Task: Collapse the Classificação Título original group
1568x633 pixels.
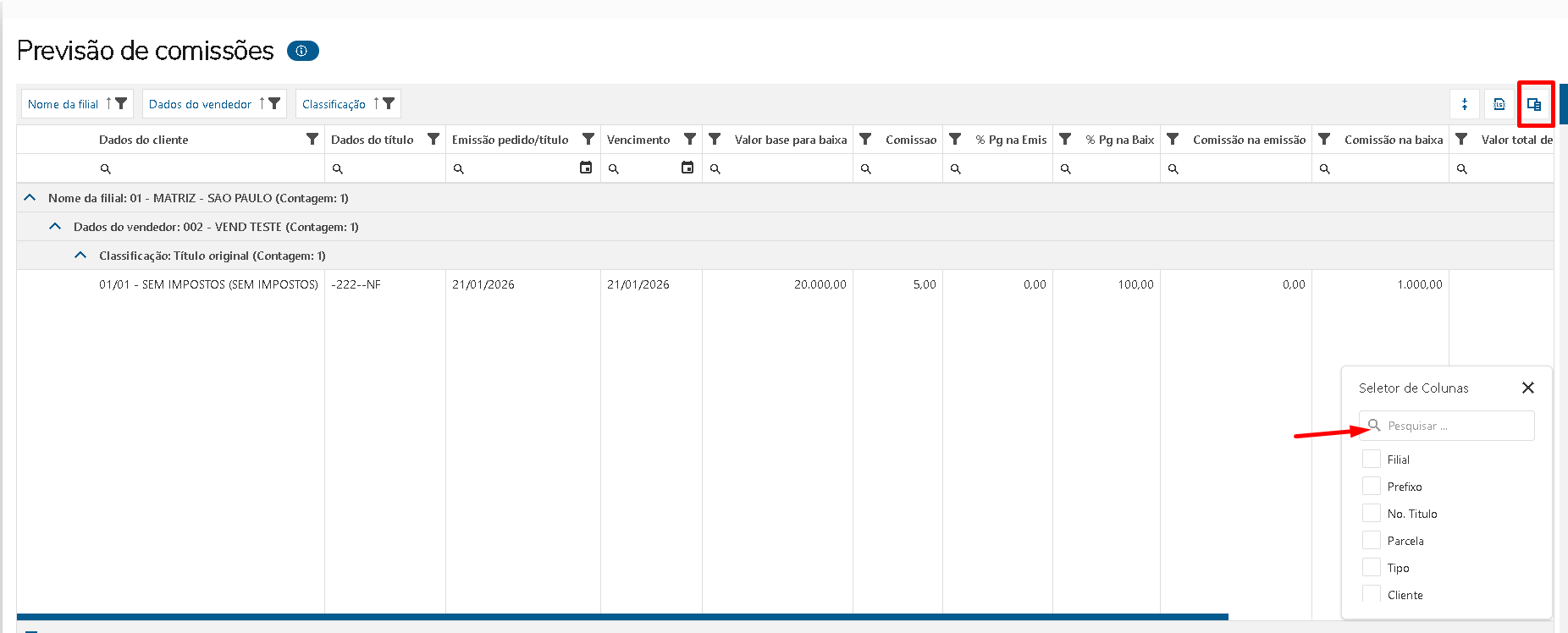Action: 81,256
